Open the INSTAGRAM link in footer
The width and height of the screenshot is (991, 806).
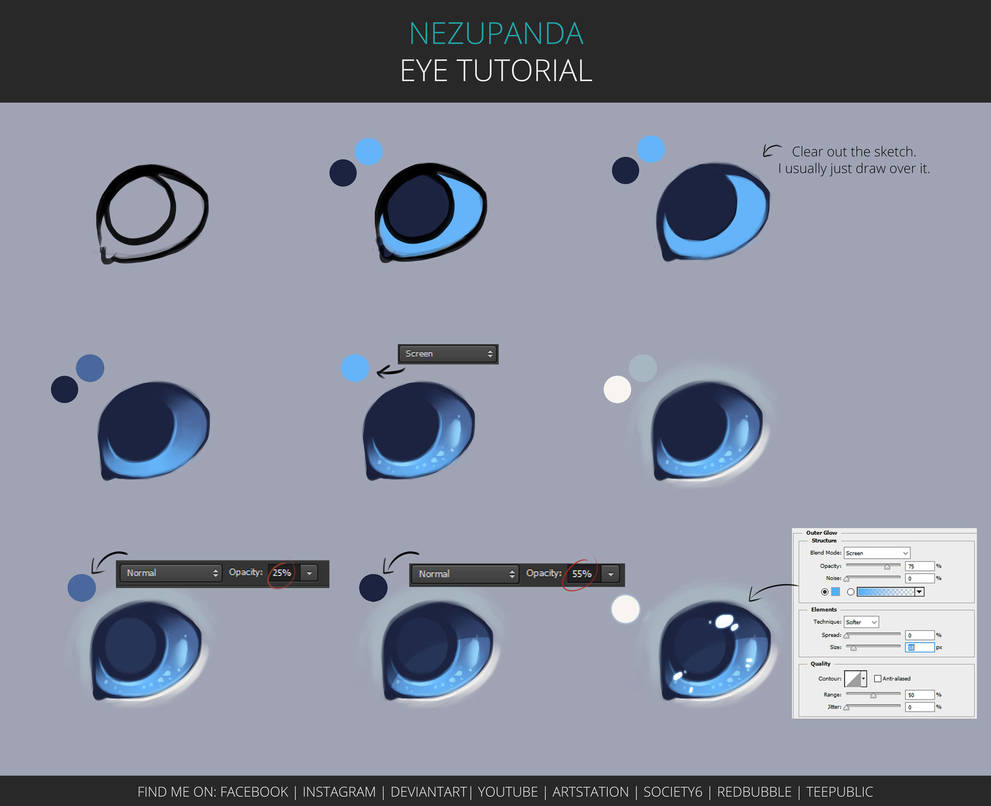pyautogui.click(x=339, y=791)
